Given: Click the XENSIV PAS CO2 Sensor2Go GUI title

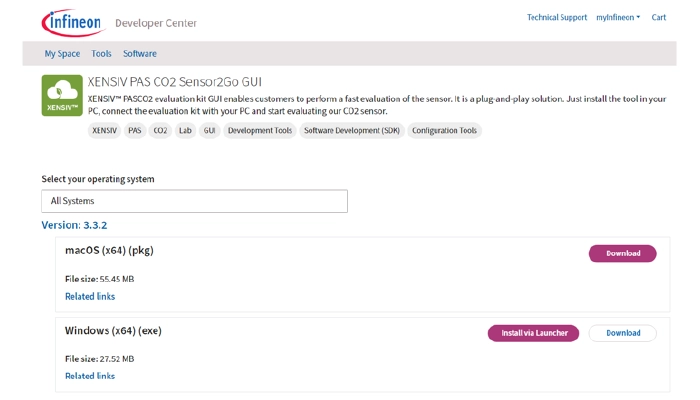Looking at the screenshot, I should (x=175, y=82).
